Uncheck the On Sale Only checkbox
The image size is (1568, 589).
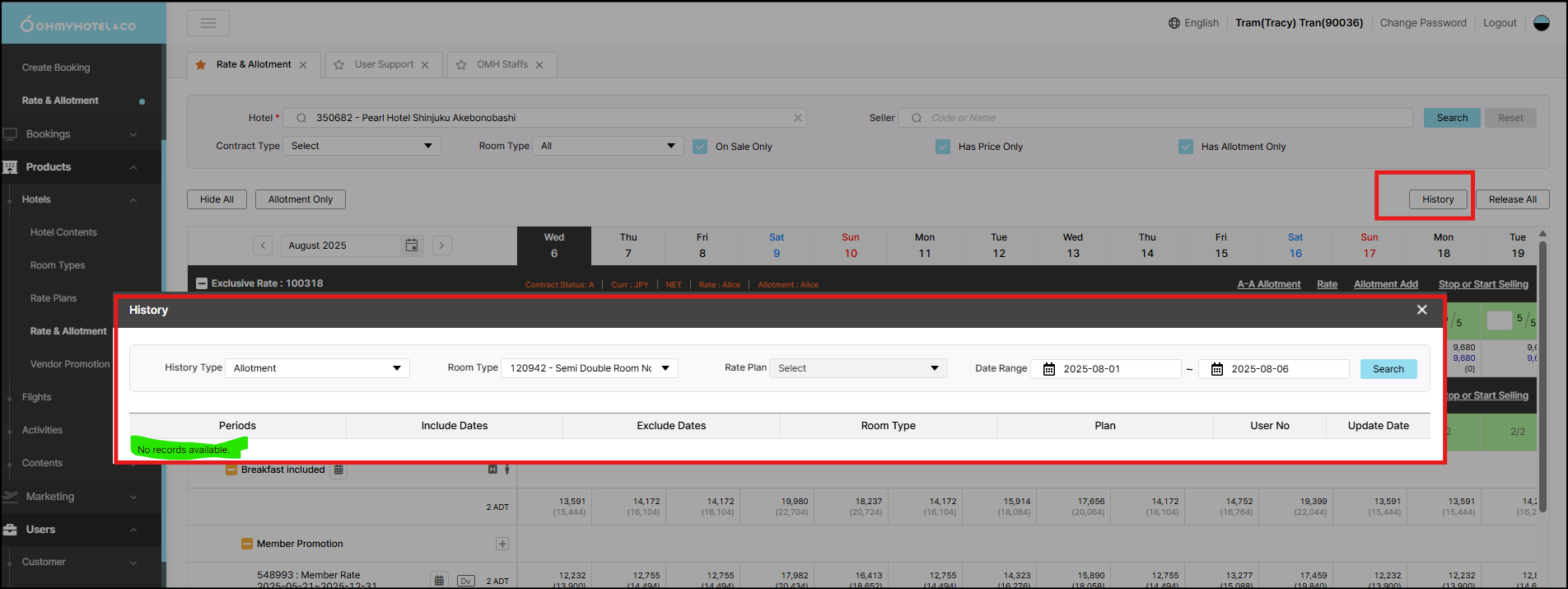[x=700, y=147]
